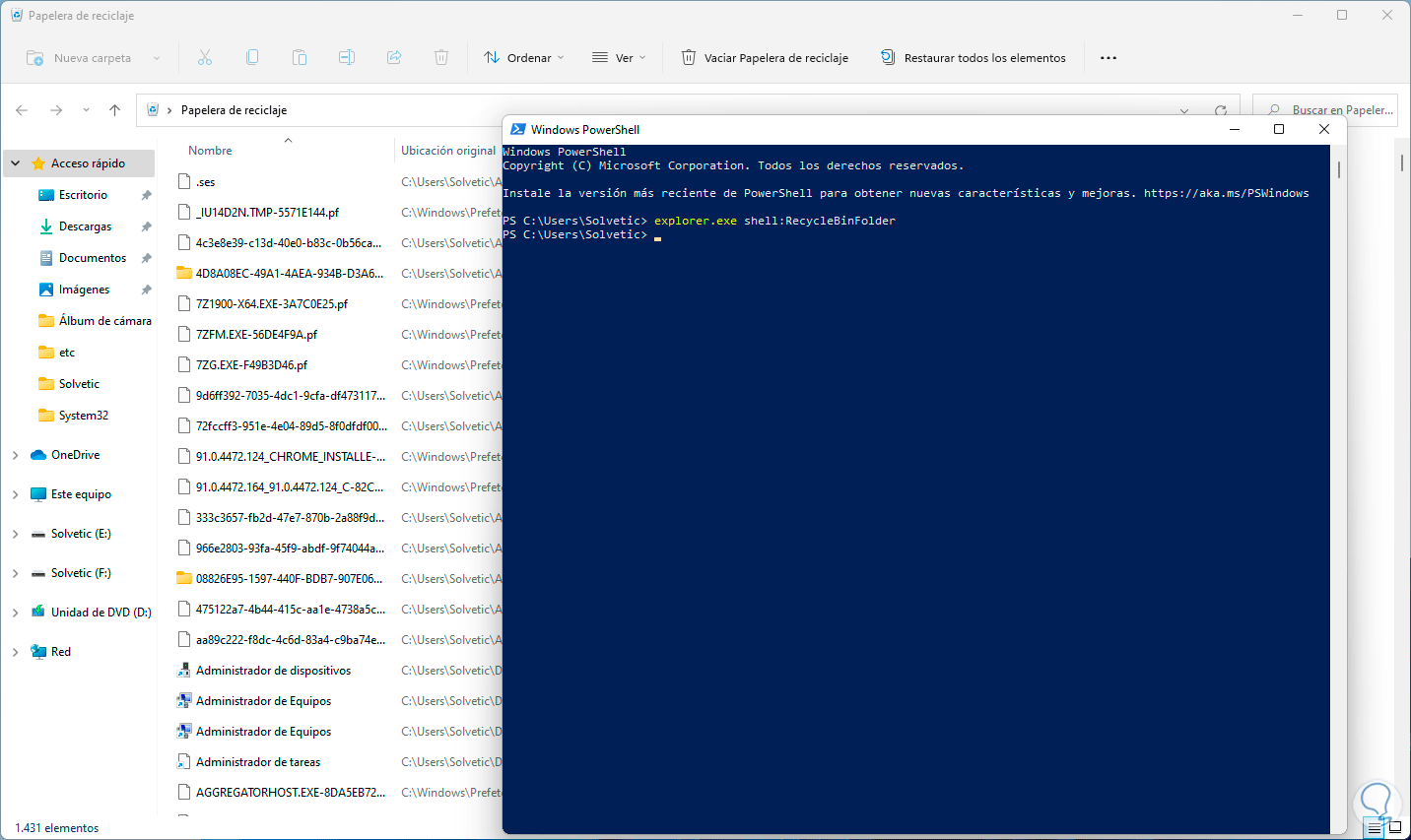Select the 08826E95-1597-440F-BDB7 folder
Image resolution: width=1411 pixels, height=840 pixels.
tap(289, 579)
